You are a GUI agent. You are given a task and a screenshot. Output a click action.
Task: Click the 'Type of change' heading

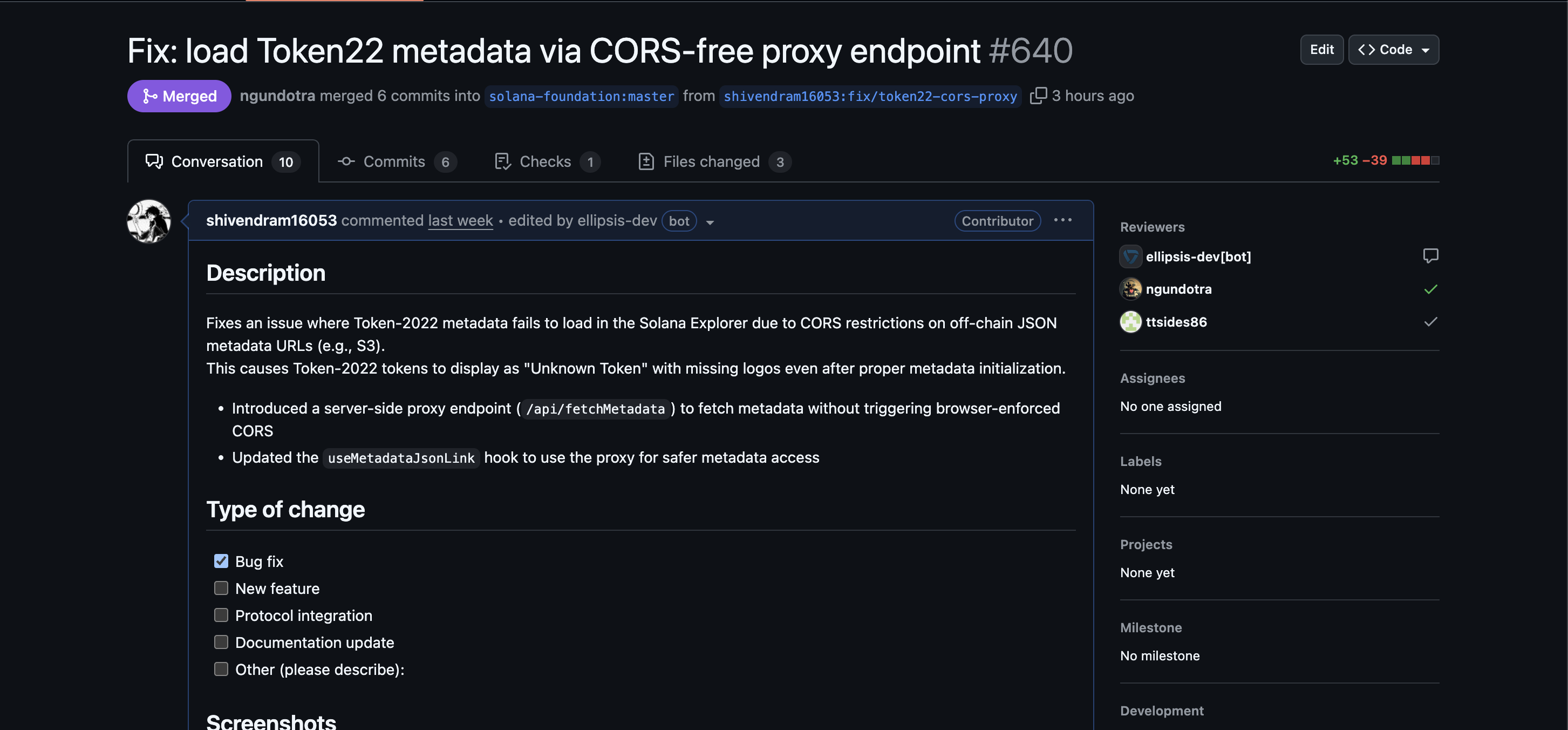[x=285, y=509]
